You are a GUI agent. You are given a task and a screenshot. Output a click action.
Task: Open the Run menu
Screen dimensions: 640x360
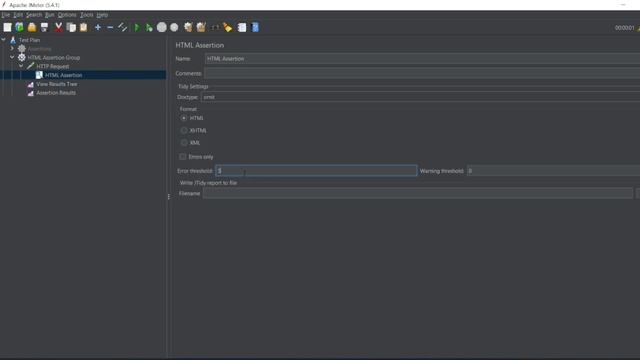(49, 15)
